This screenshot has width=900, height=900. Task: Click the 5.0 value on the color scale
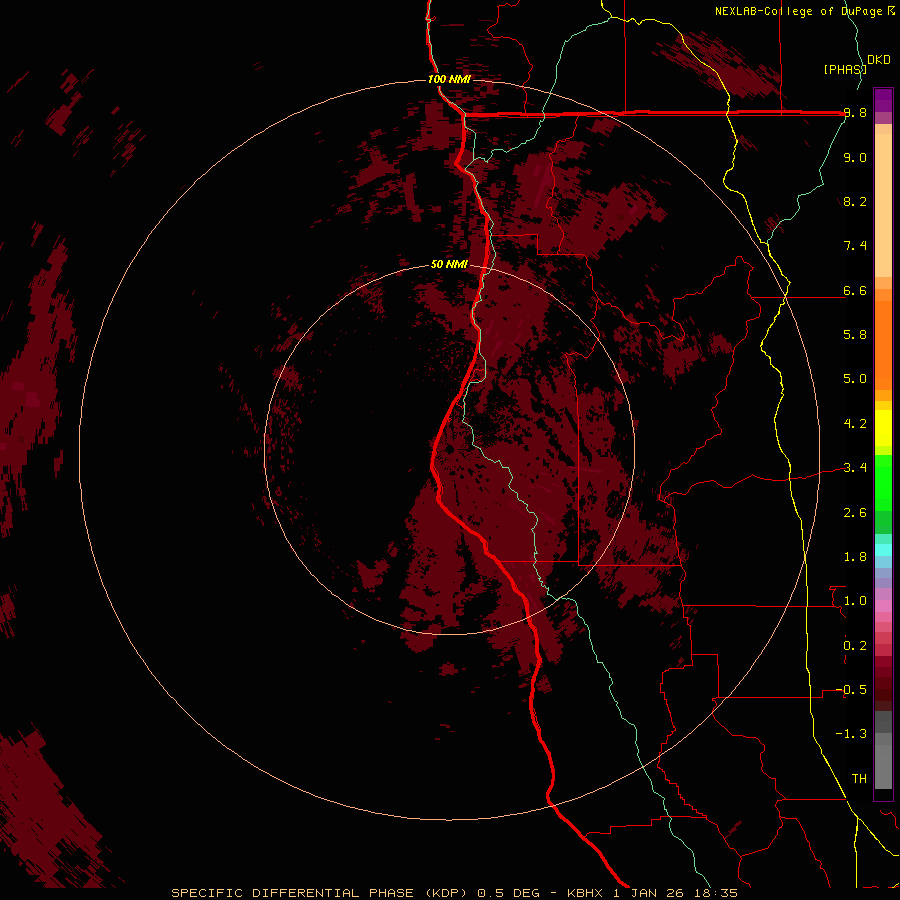click(x=855, y=379)
